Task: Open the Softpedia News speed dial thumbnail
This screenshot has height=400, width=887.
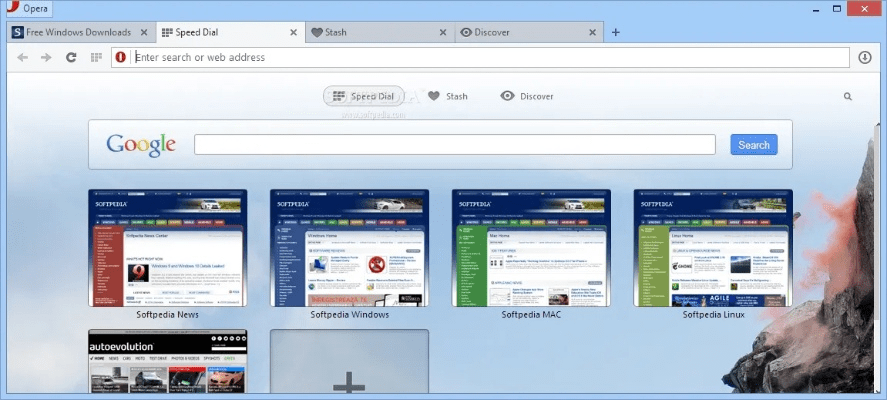Action: (167, 248)
